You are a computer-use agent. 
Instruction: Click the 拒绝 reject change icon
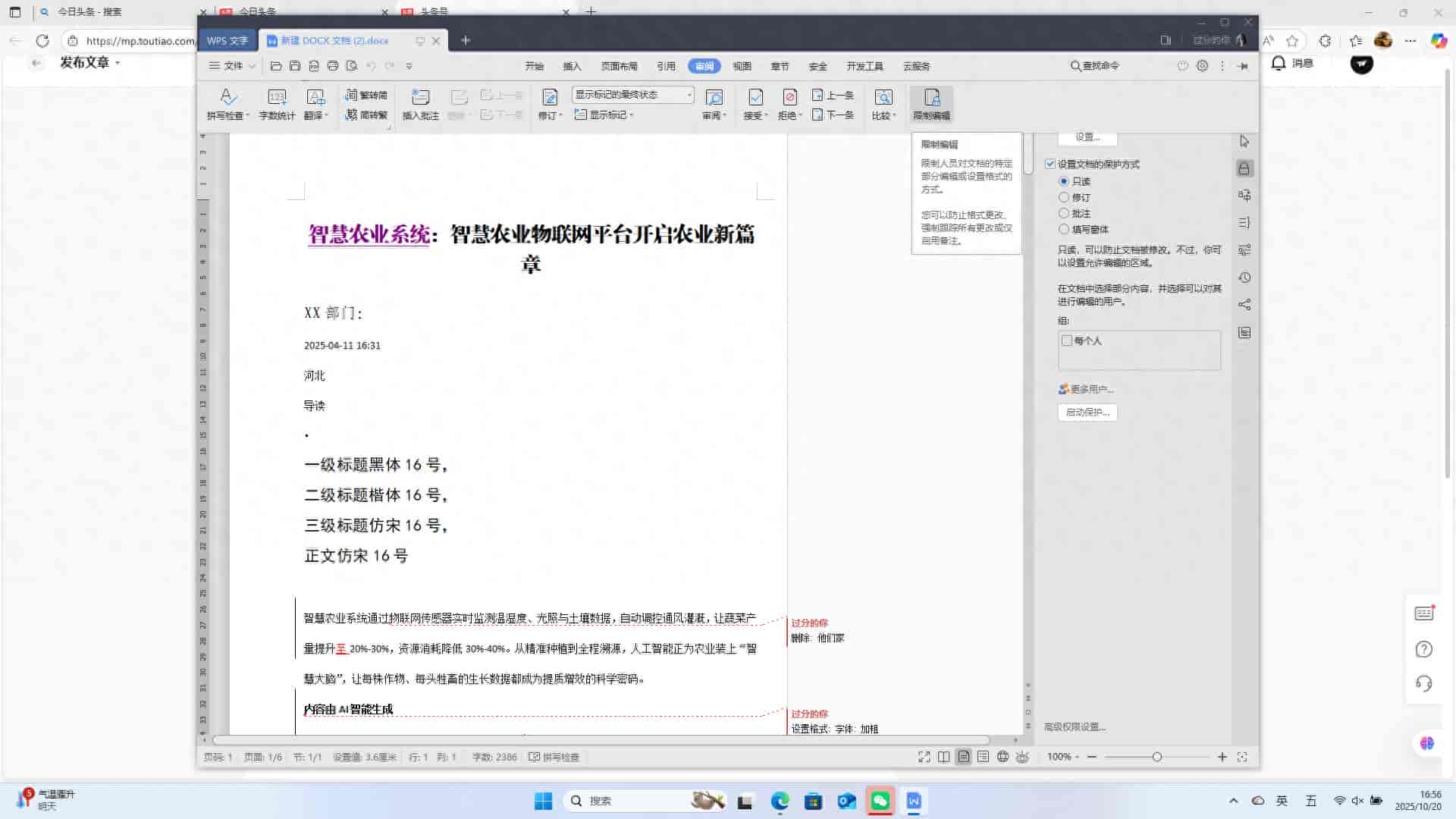click(789, 97)
